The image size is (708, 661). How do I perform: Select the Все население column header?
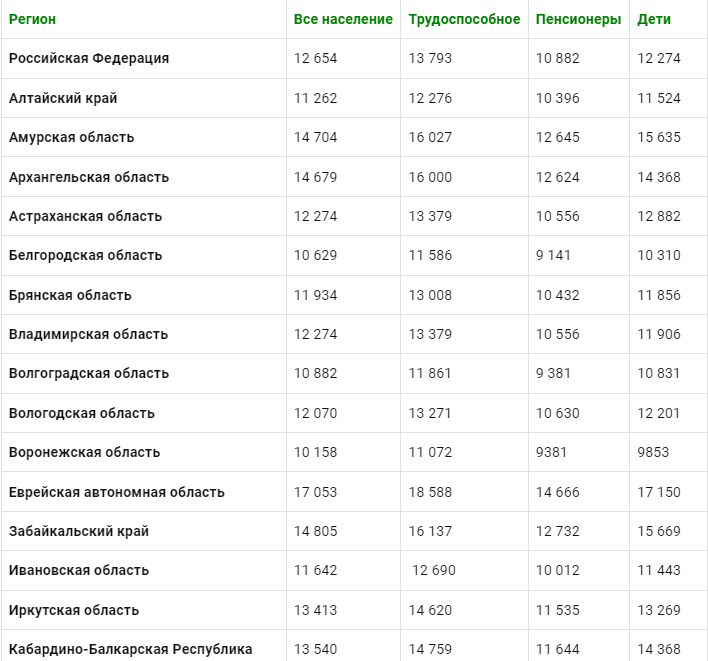(x=343, y=19)
